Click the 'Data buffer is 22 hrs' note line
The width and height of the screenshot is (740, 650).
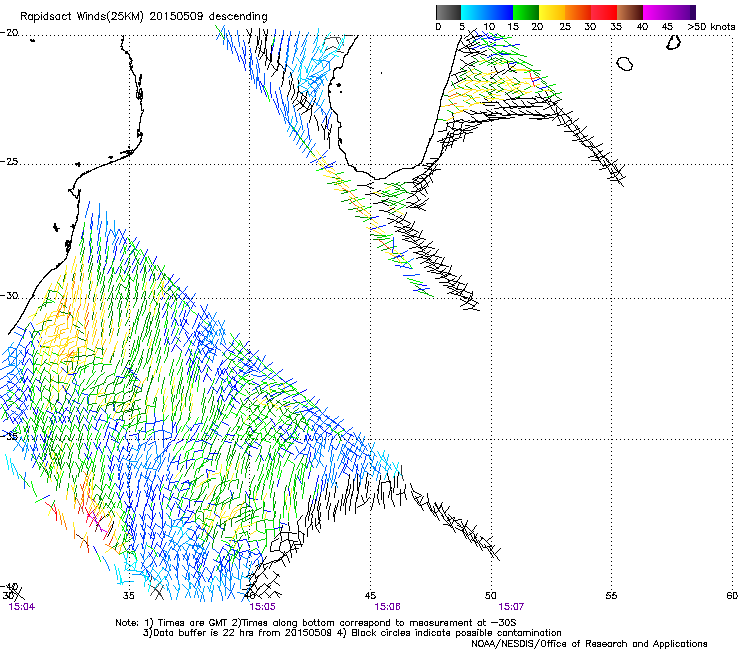(x=352, y=633)
